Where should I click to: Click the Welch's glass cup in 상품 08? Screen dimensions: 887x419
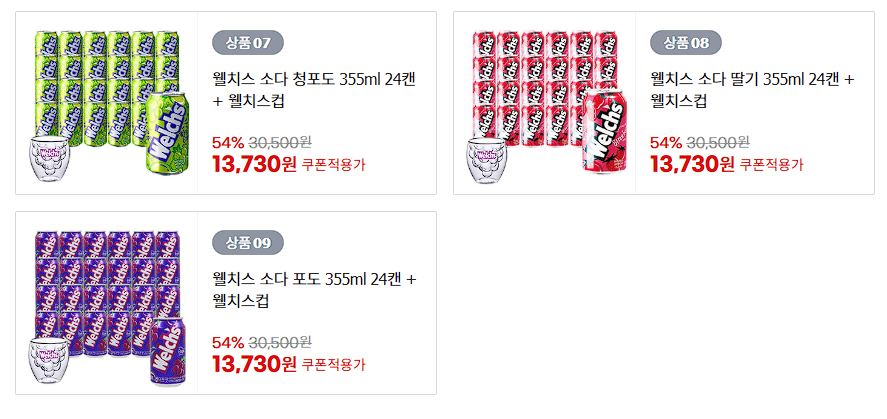(x=486, y=159)
